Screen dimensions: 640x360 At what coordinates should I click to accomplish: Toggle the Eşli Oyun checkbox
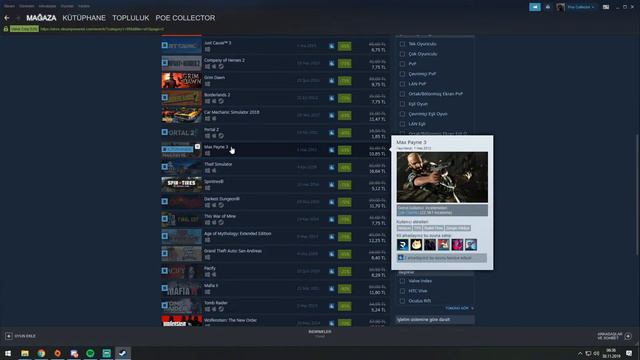pyautogui.click(x=402, y=104)
